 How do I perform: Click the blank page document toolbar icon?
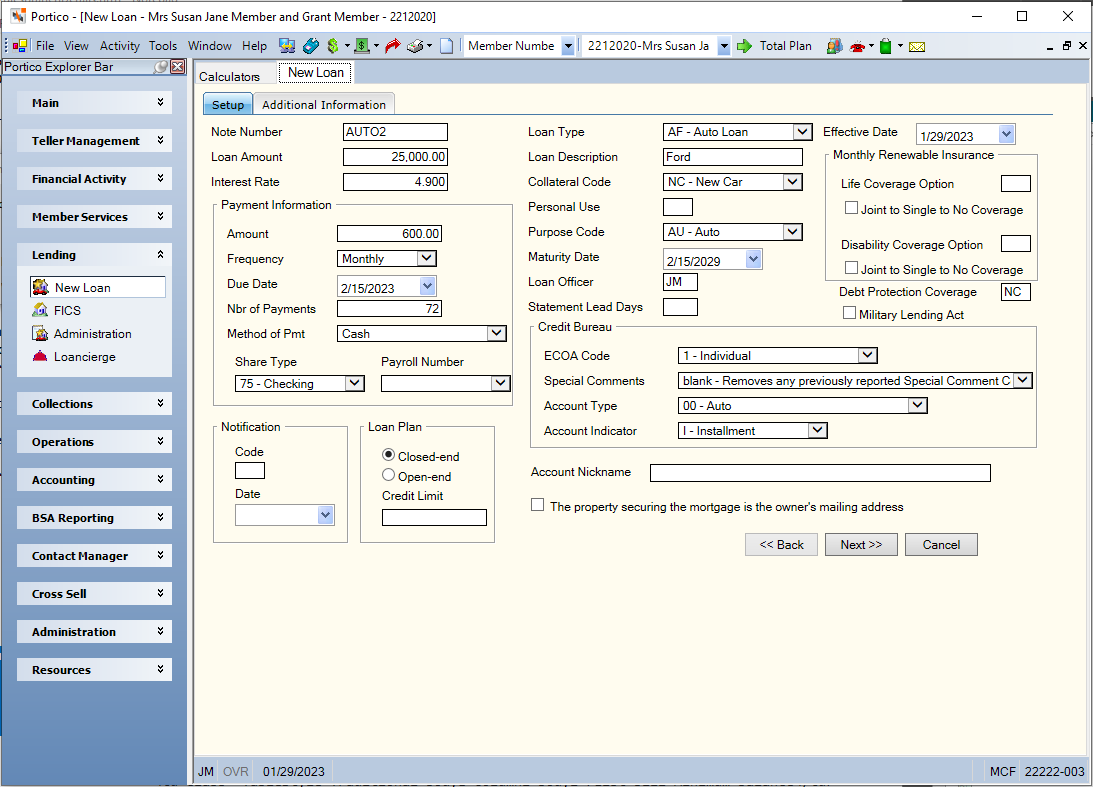click(x=447, y=46)
